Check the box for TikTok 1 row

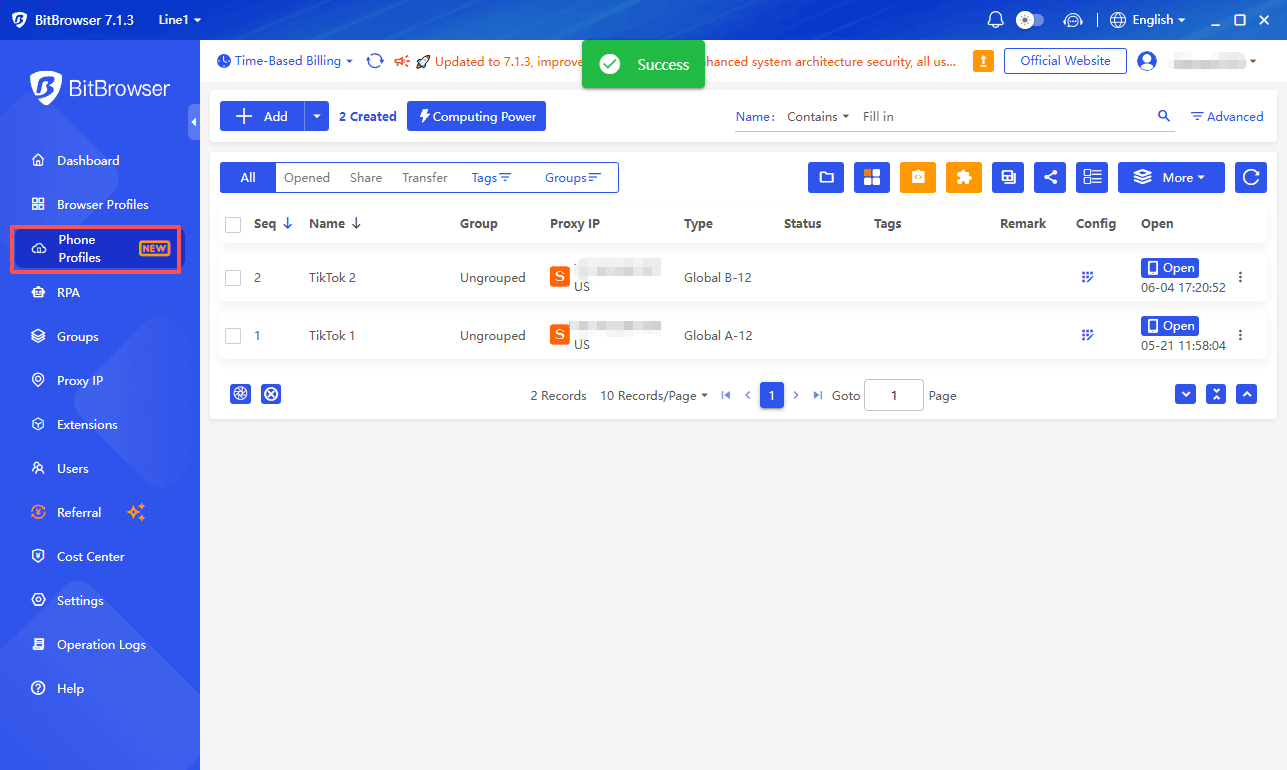click(x=233, y=336)
